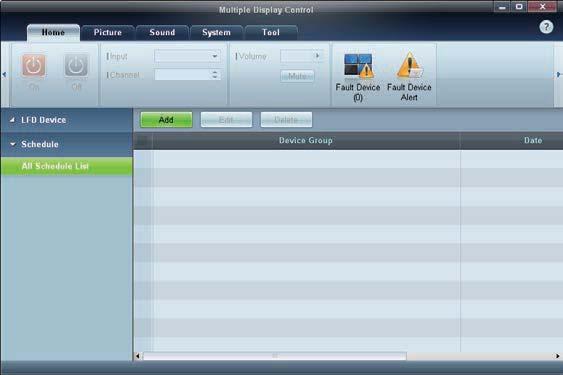Image resolution: width=563 pixels, height=375 pixels.
Task: Click the power On icon
Action: point(33,66)
